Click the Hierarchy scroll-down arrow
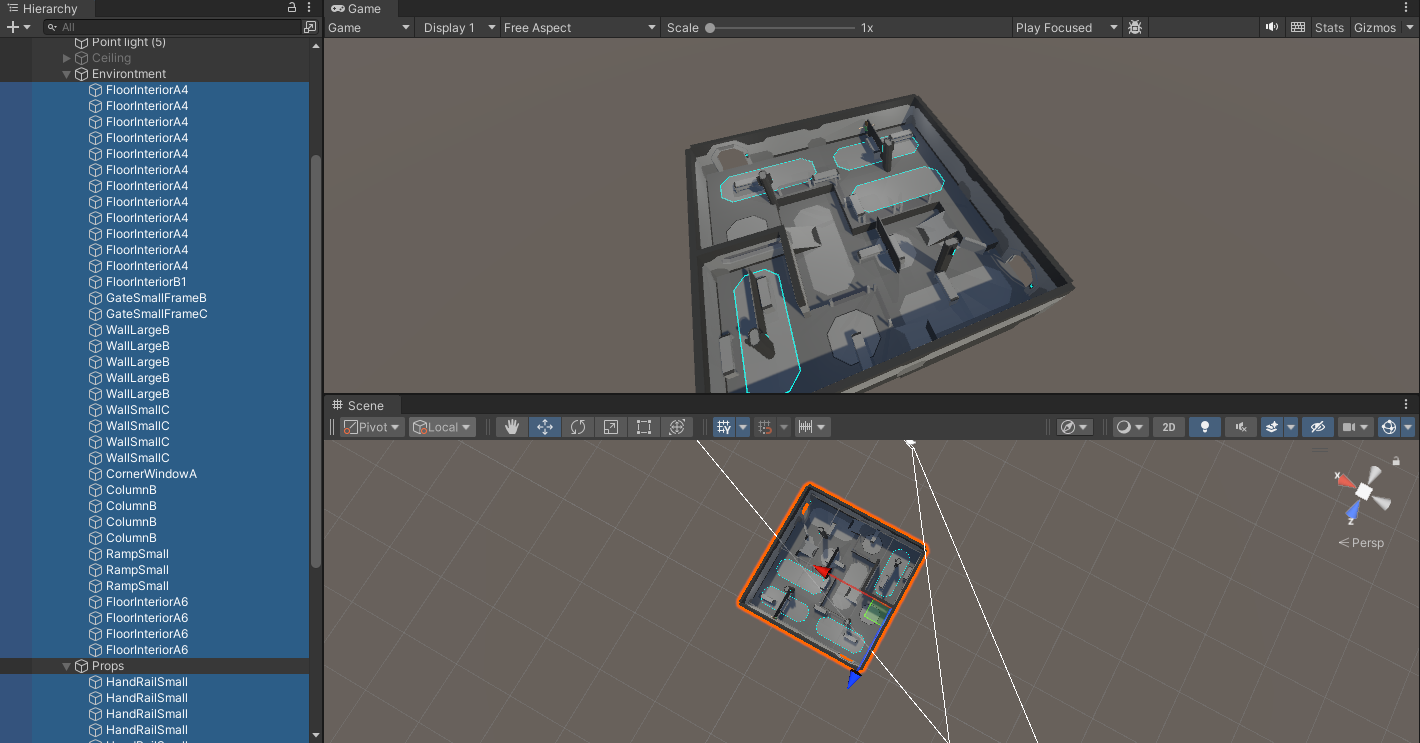Image resolution: width=1420 pixels, height=743 pixels. pos(316,735)
